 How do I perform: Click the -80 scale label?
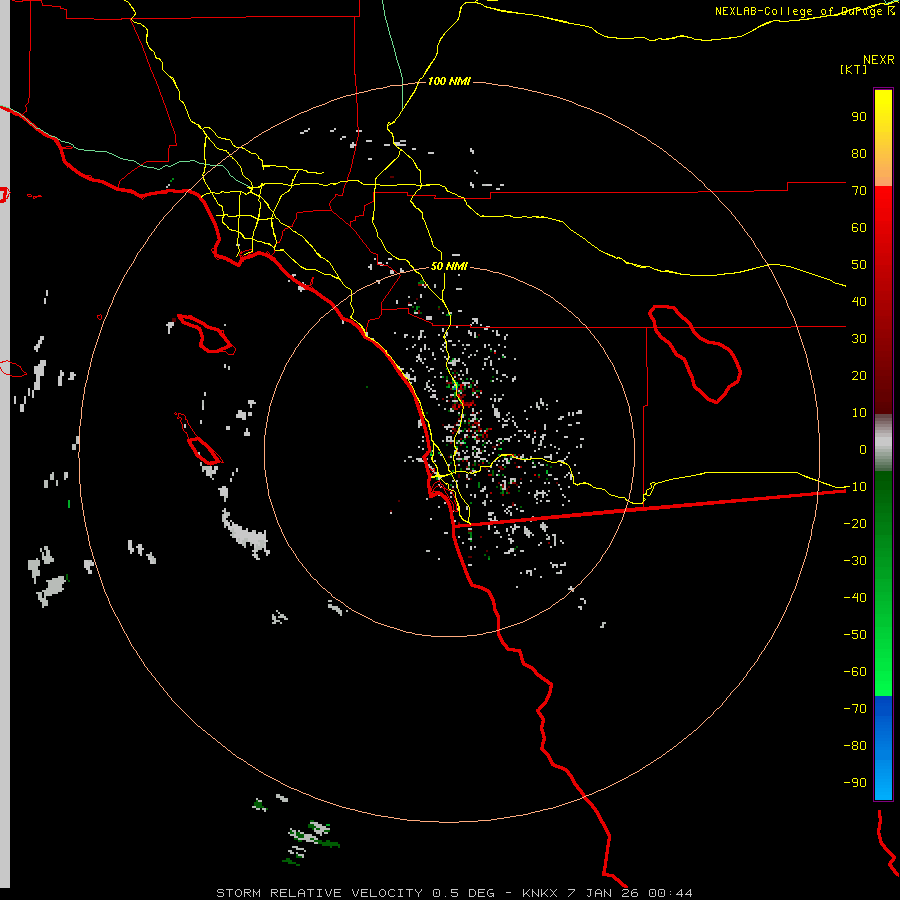click(x=855, y=746)
